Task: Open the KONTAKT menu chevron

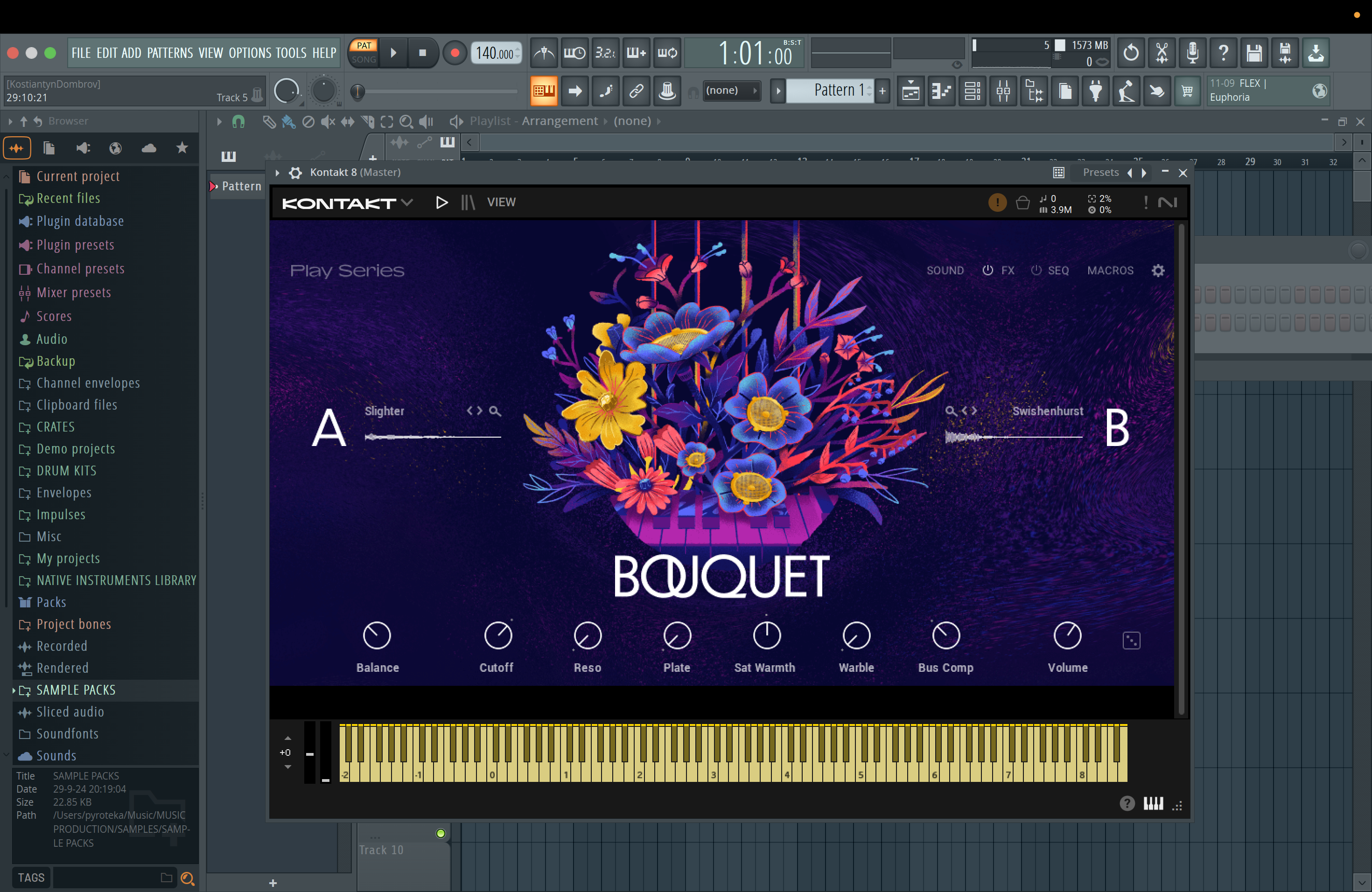Action: (x=409, y=202)
